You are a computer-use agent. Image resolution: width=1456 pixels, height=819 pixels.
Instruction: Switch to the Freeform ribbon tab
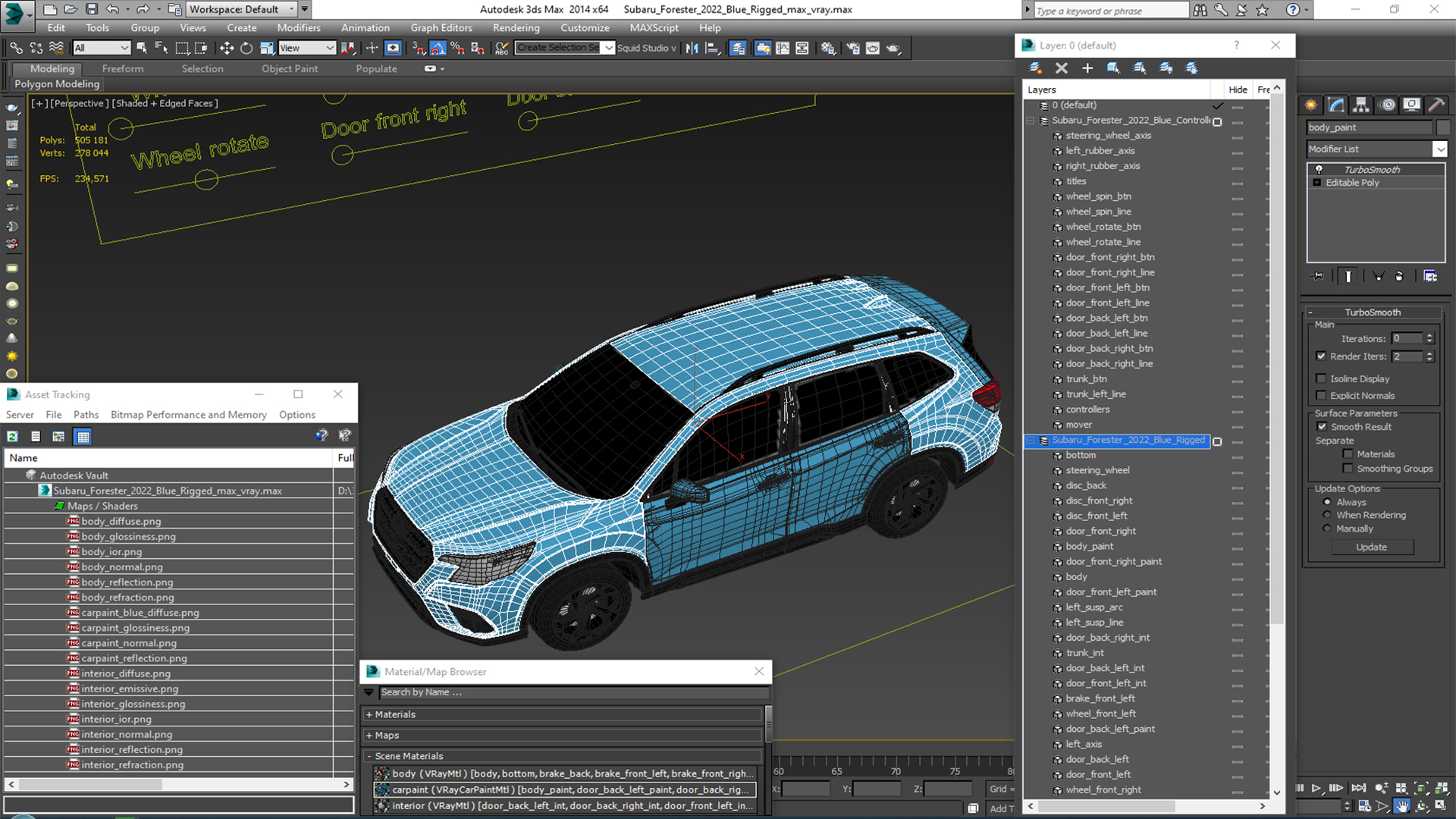tap(123, 68)
